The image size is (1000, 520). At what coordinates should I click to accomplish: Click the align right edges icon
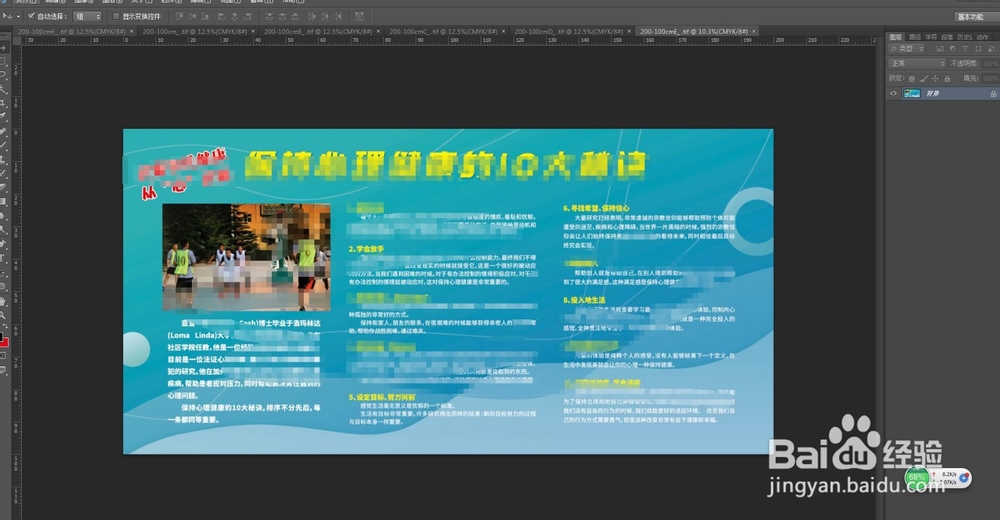[x=247, y=16]
